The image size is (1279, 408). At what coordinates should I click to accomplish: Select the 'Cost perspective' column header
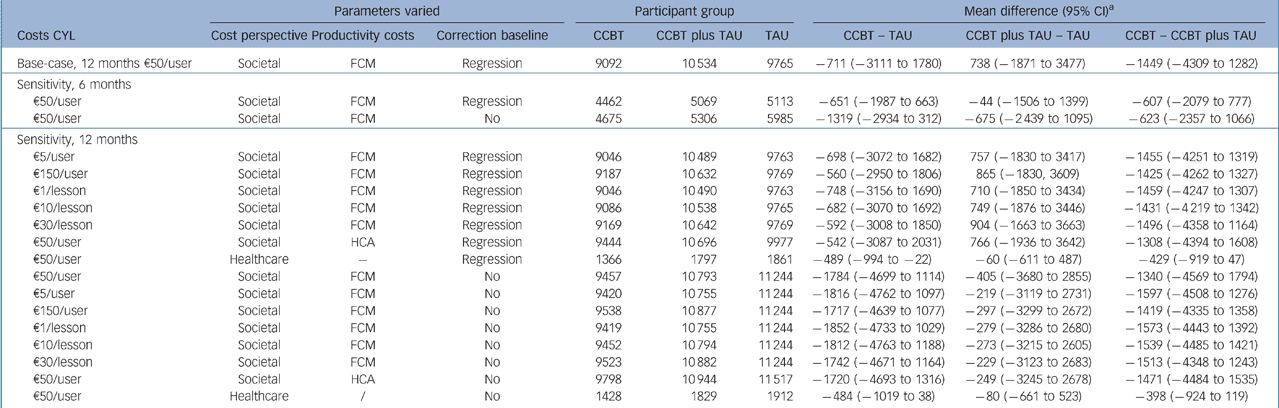point(258,36)
